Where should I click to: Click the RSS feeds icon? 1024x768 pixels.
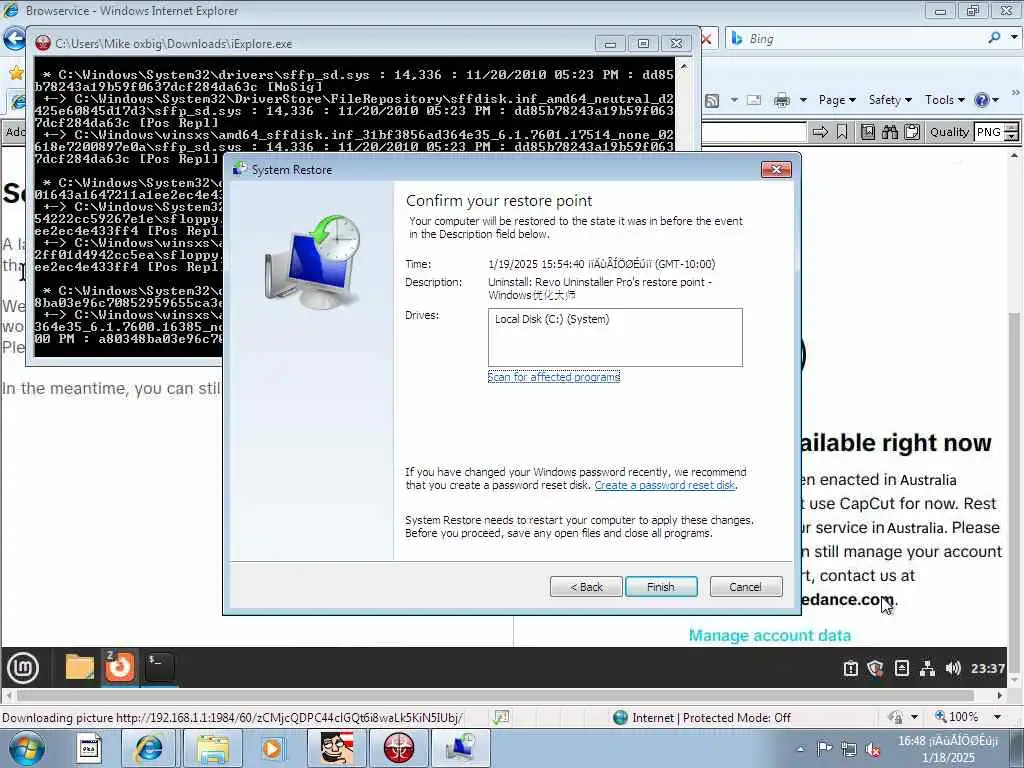(x=712, y=100)
